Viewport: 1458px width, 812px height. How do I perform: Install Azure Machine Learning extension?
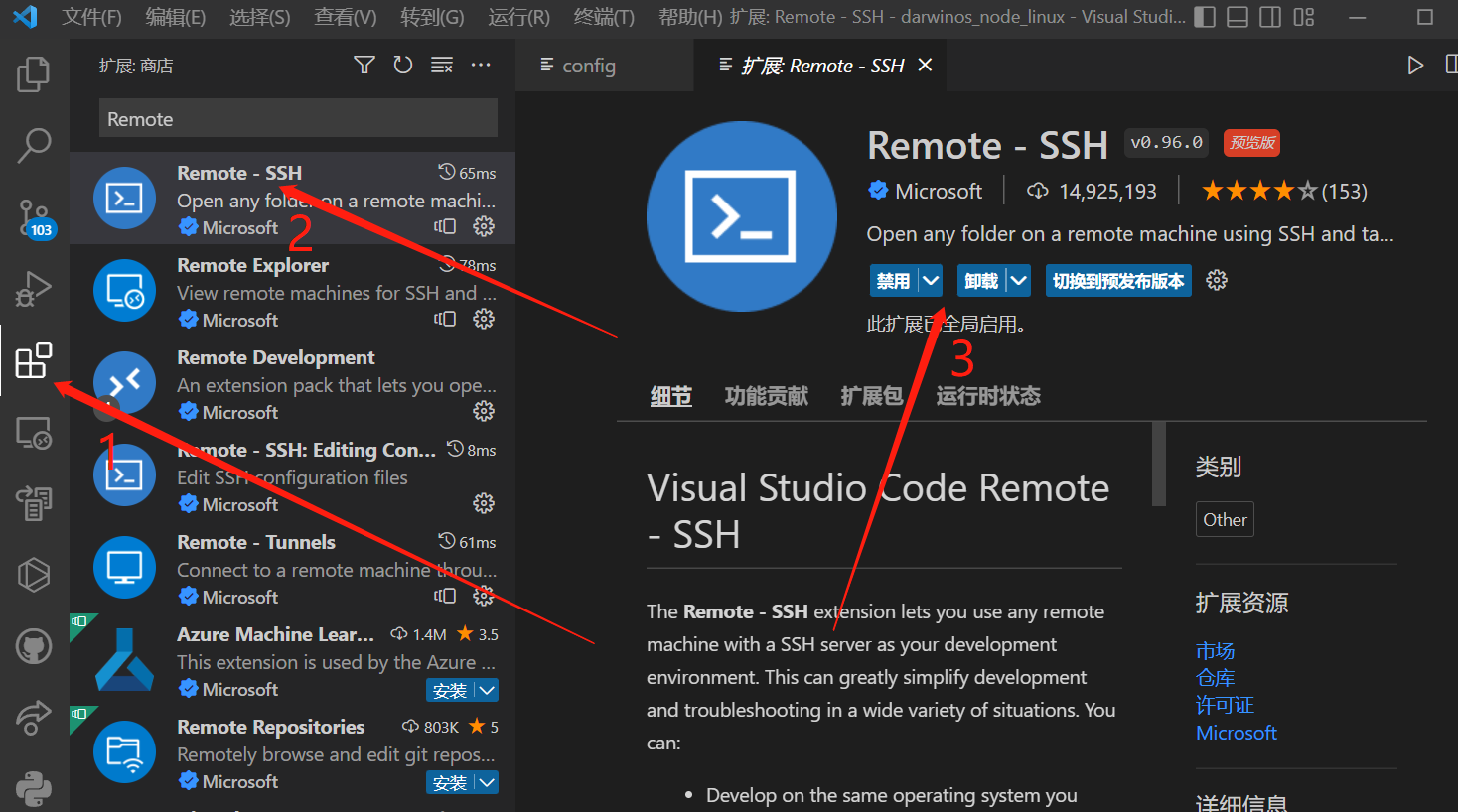(x=450, y=690)
